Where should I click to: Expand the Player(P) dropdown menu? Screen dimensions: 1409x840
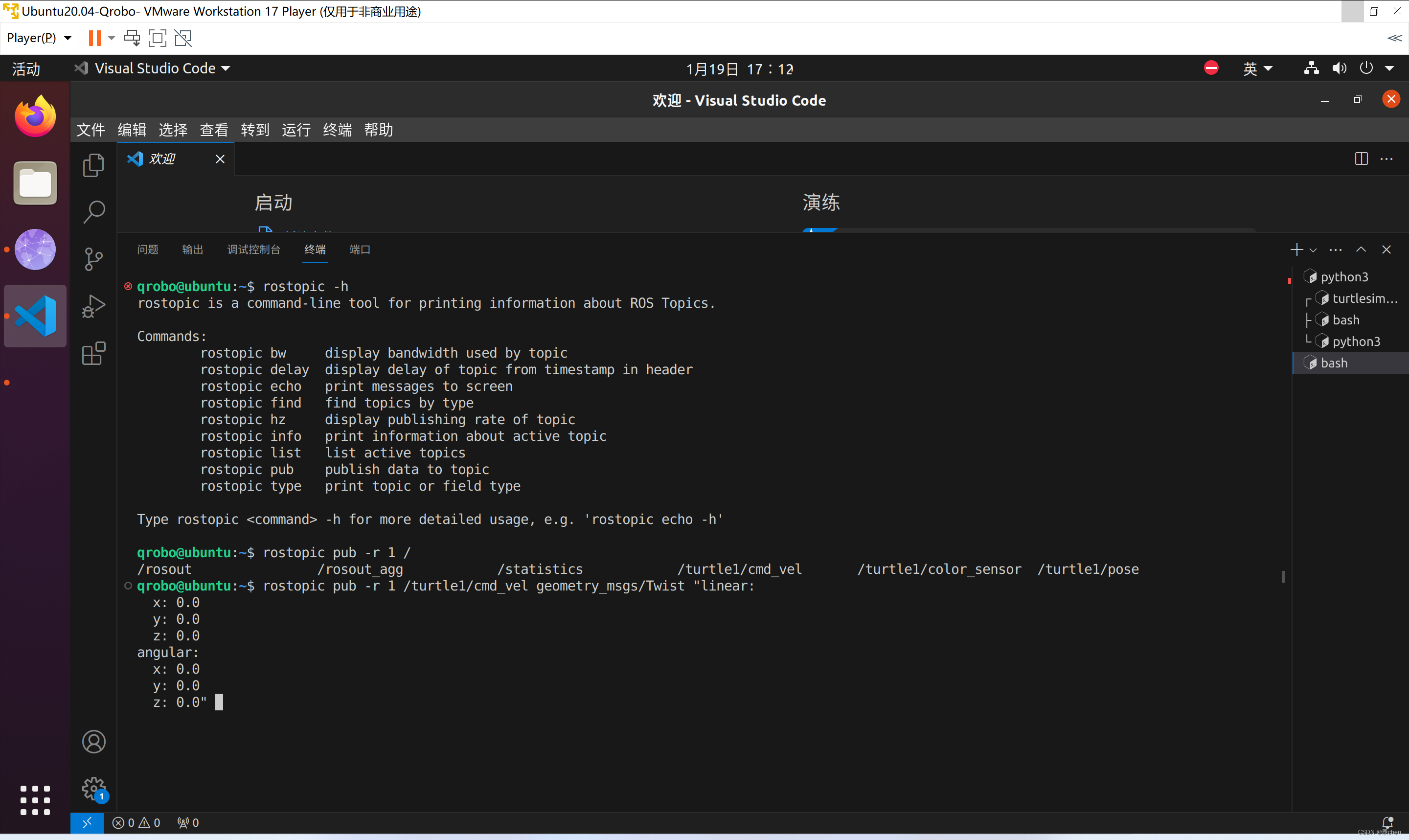point(39,38)
